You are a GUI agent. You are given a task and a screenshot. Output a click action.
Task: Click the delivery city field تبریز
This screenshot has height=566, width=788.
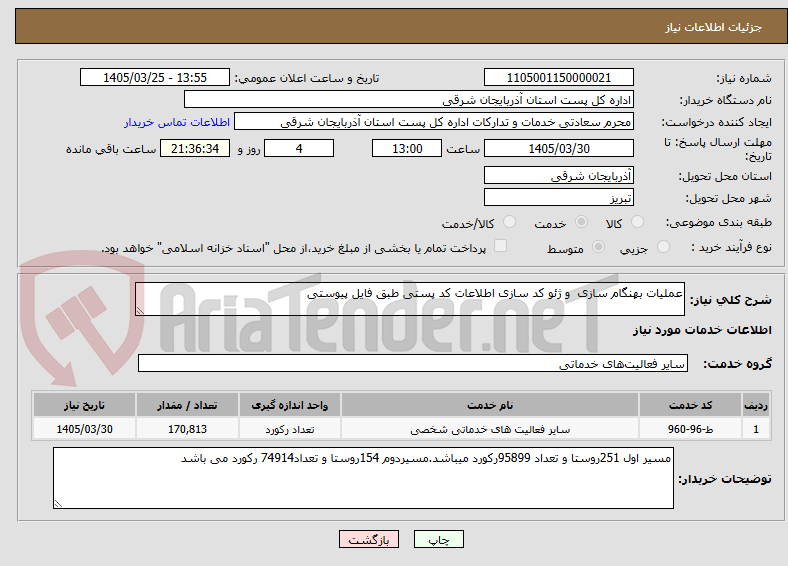coord(558,197)
